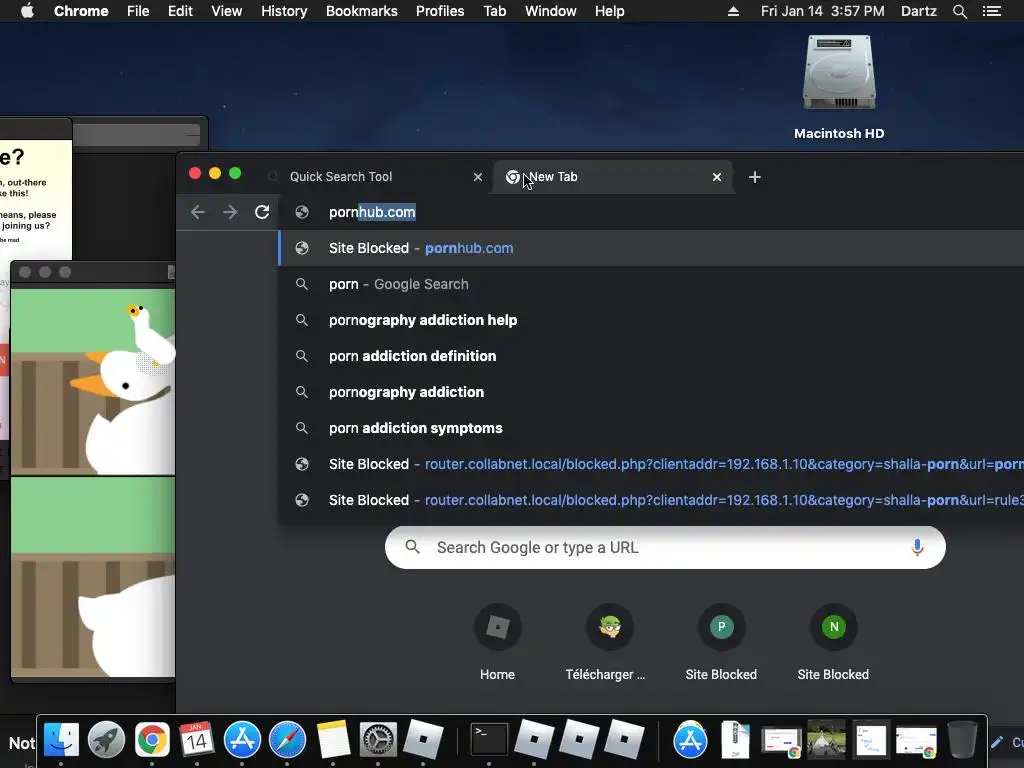Open System Preferences gear in dock

378,740
